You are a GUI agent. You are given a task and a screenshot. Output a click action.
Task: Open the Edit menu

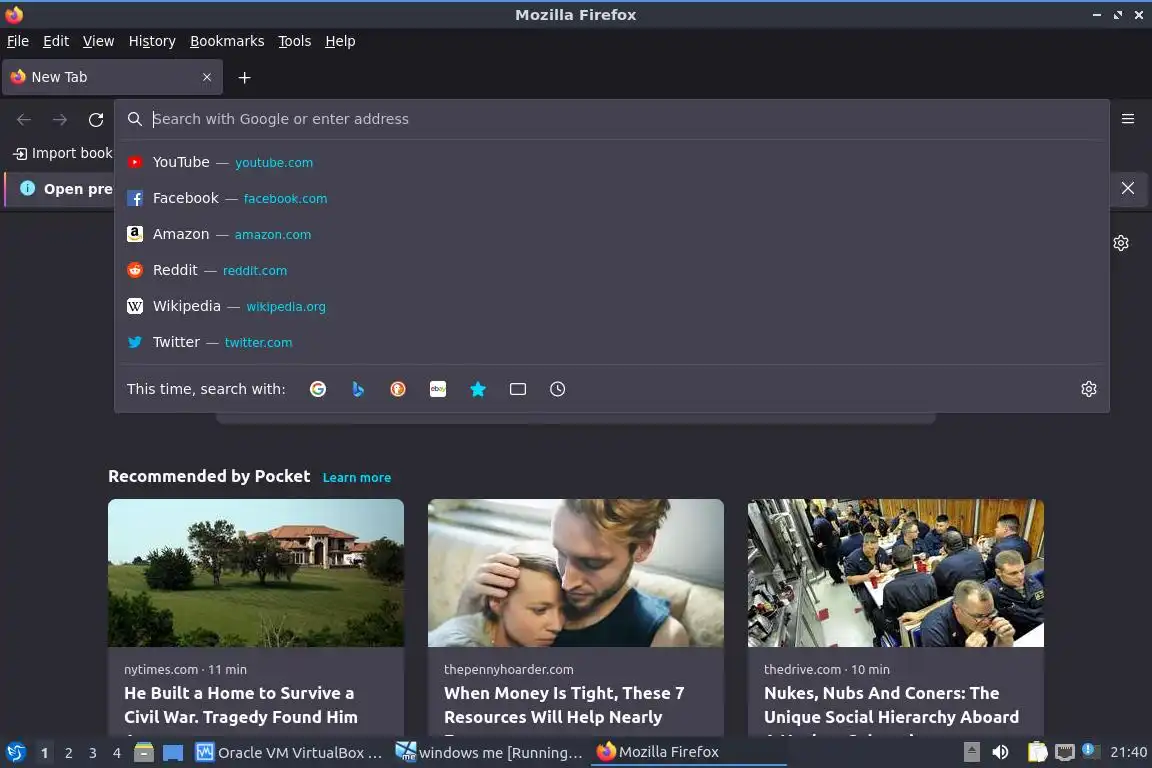tap(56, 41)
